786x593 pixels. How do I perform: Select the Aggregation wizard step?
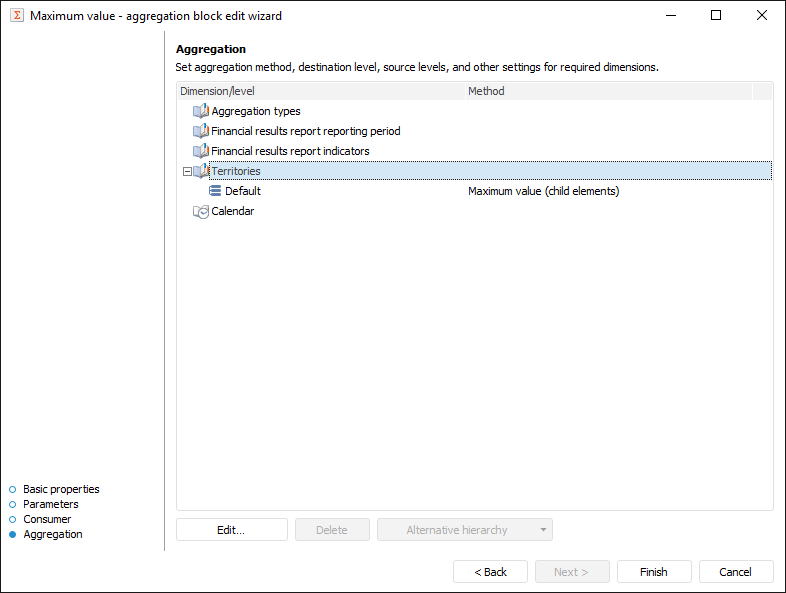point(52,534)
